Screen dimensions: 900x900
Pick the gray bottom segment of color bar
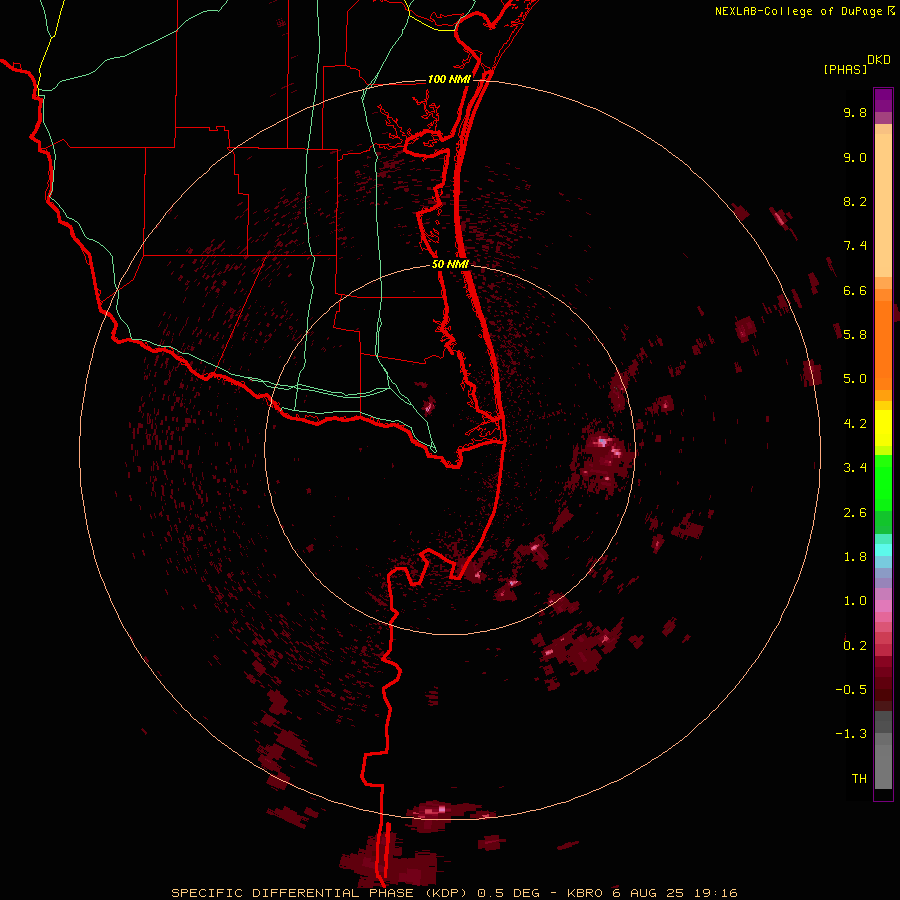(x=883, y=760)
